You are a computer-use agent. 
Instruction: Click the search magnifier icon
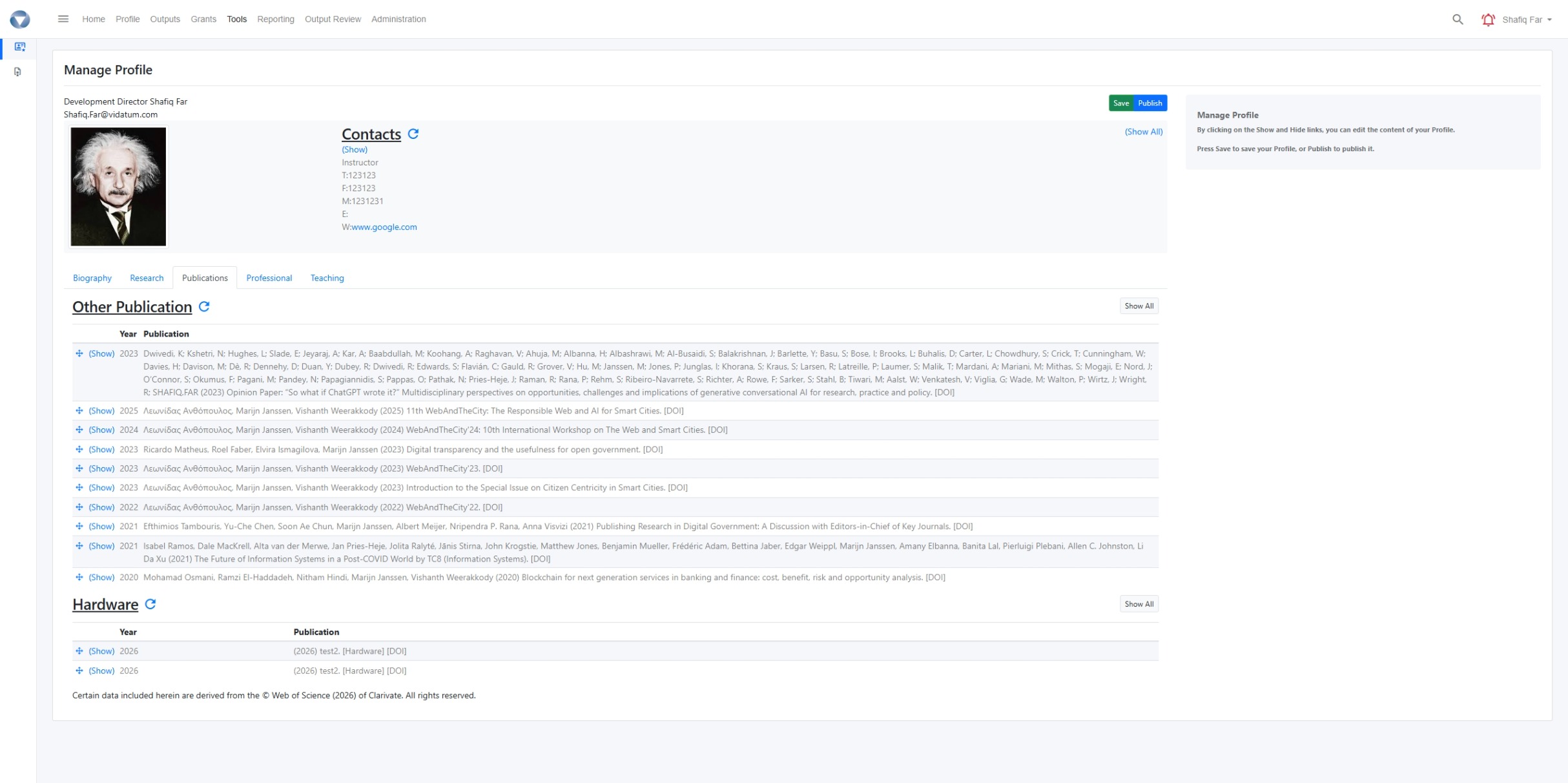(x=1457, y=19)
